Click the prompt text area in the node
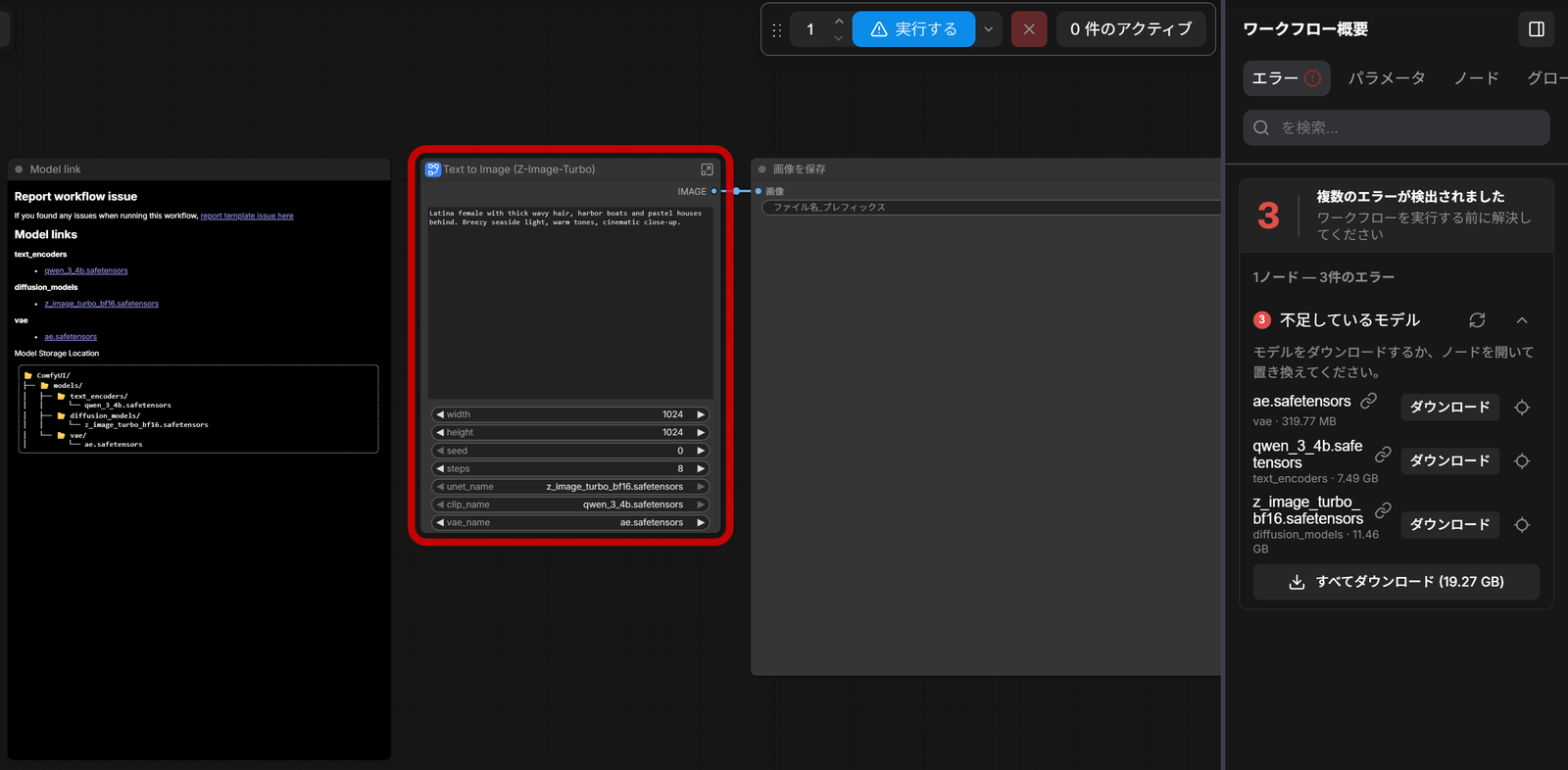 click(570, 302)
